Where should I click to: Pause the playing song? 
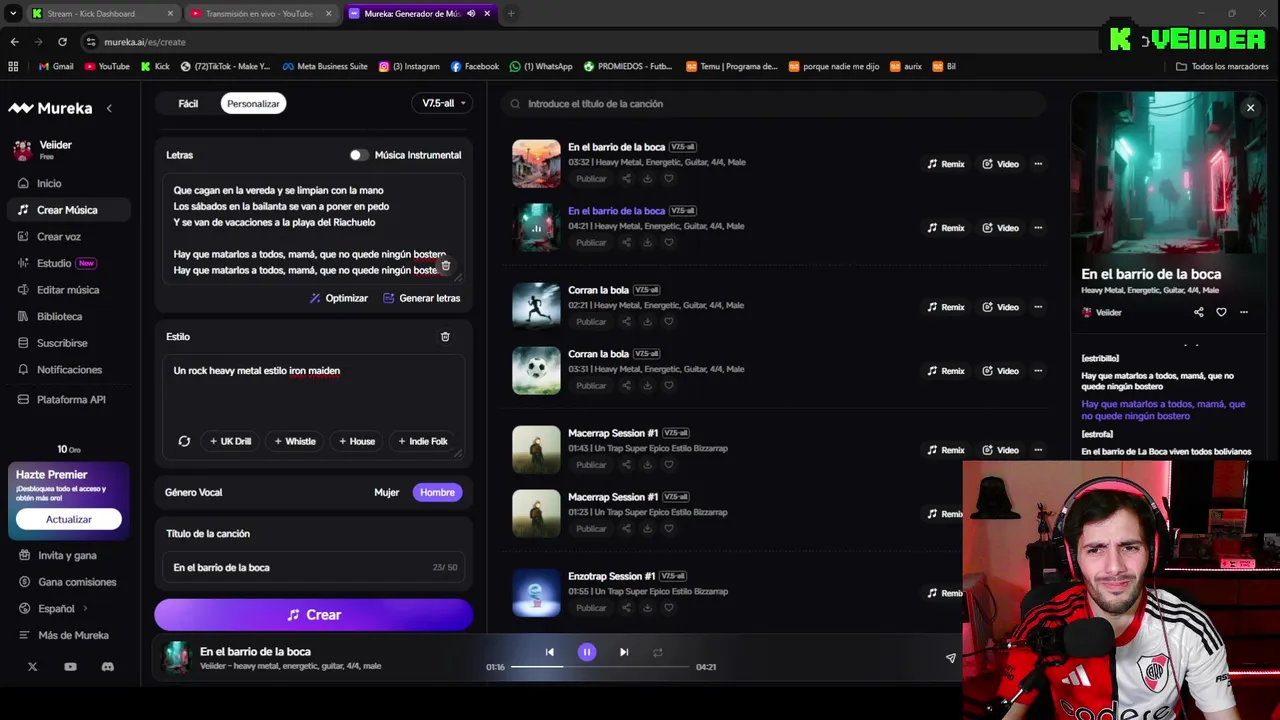(587, 652)
